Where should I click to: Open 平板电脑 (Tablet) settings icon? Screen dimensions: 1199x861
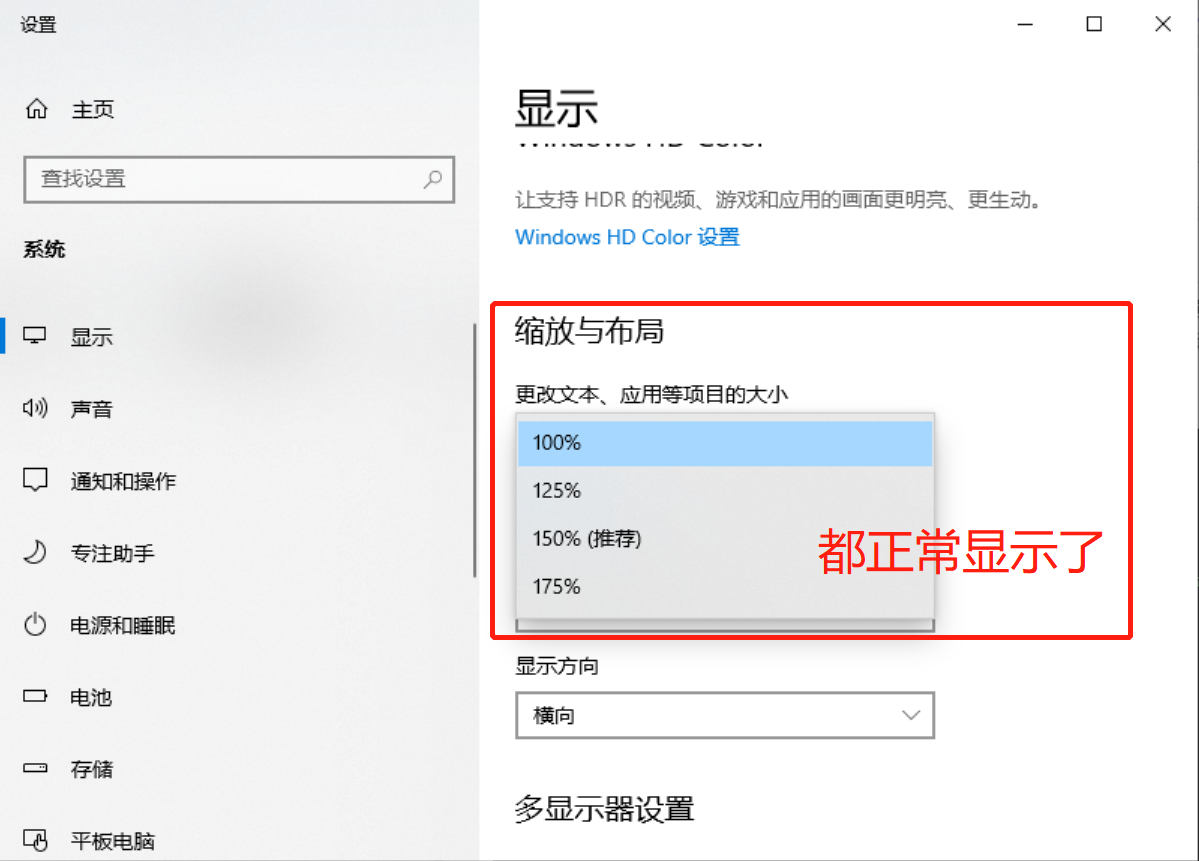[36, 841]
